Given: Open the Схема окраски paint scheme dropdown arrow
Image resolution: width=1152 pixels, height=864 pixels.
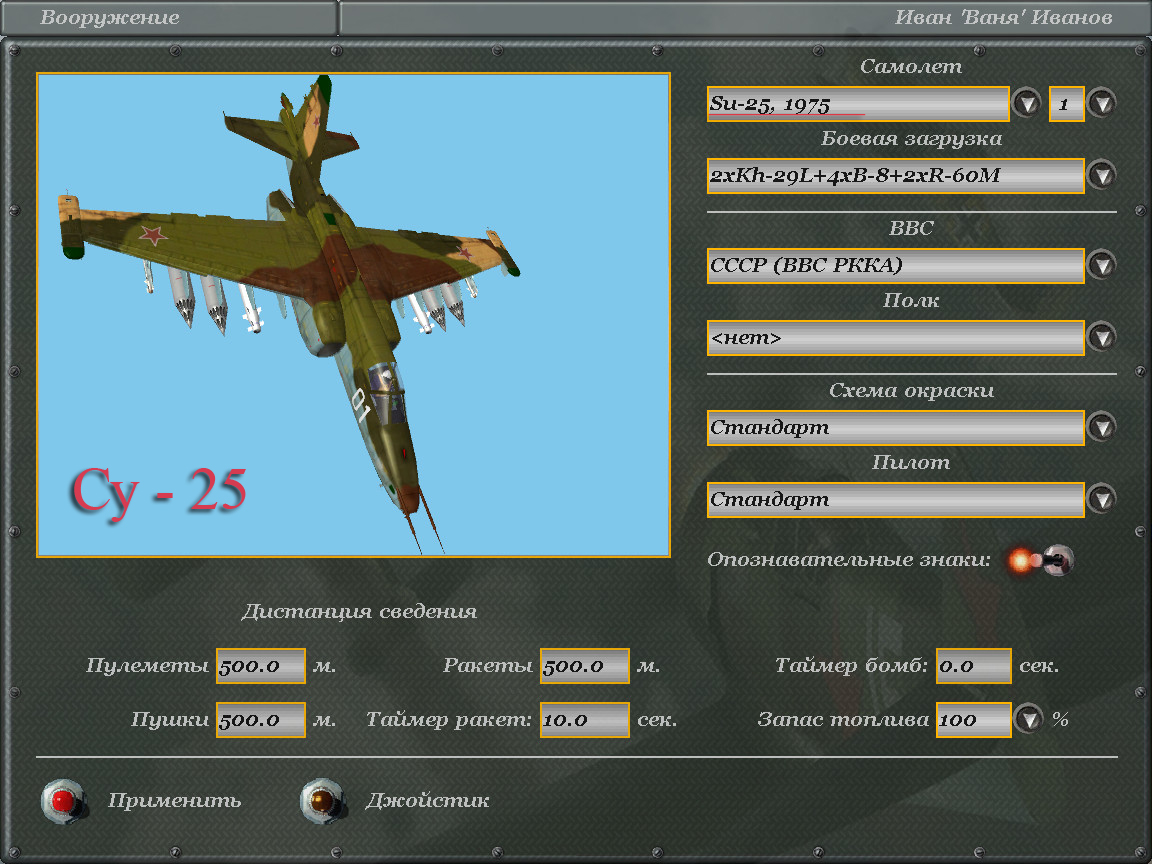Looking at the screenshot, I should pyautogui.click(x=1101, y=427).
